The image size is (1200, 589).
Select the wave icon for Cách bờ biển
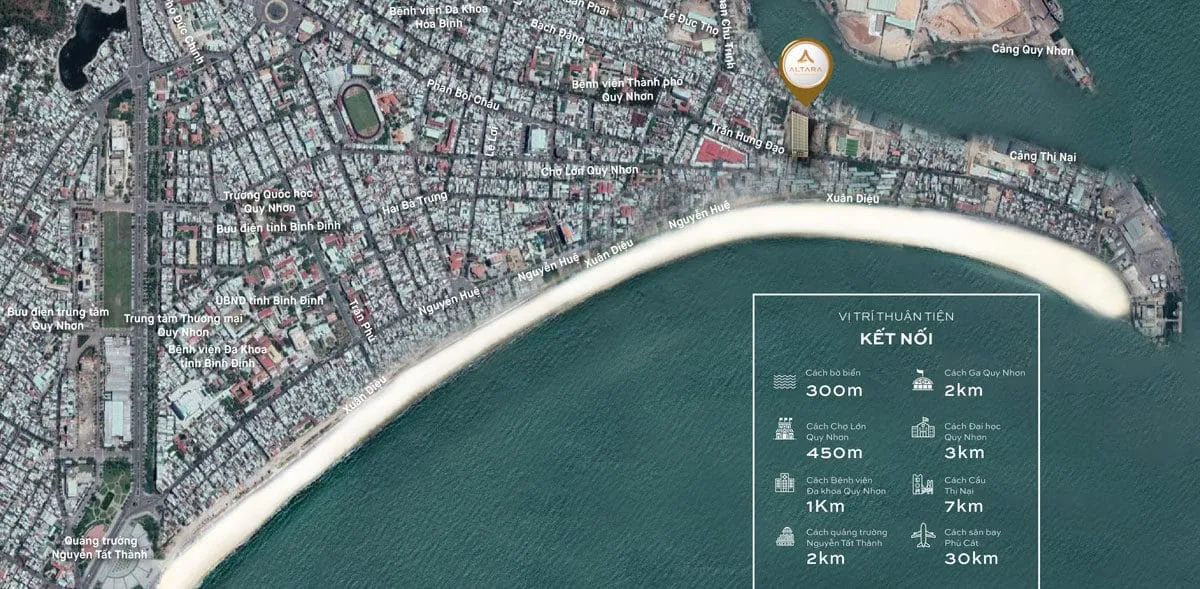pyautogui.click(x=785, y=381)
